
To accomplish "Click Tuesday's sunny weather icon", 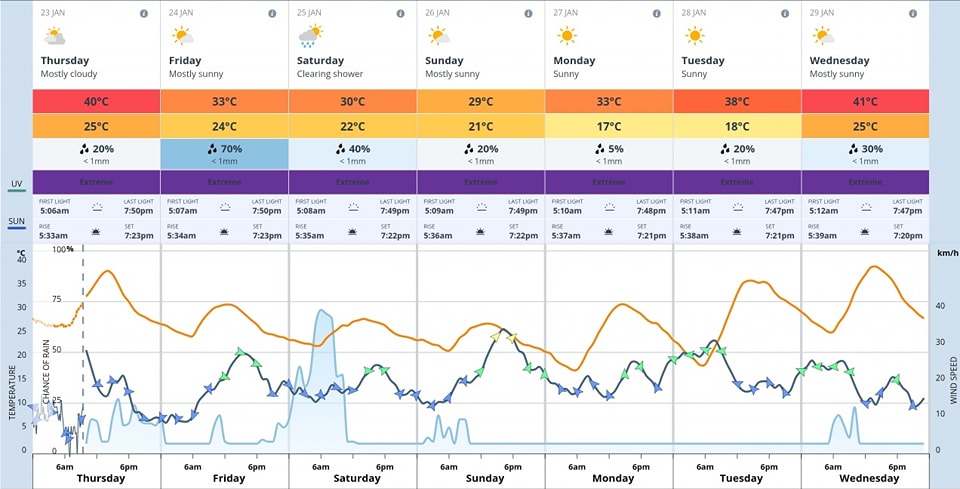I will (695, 36).
